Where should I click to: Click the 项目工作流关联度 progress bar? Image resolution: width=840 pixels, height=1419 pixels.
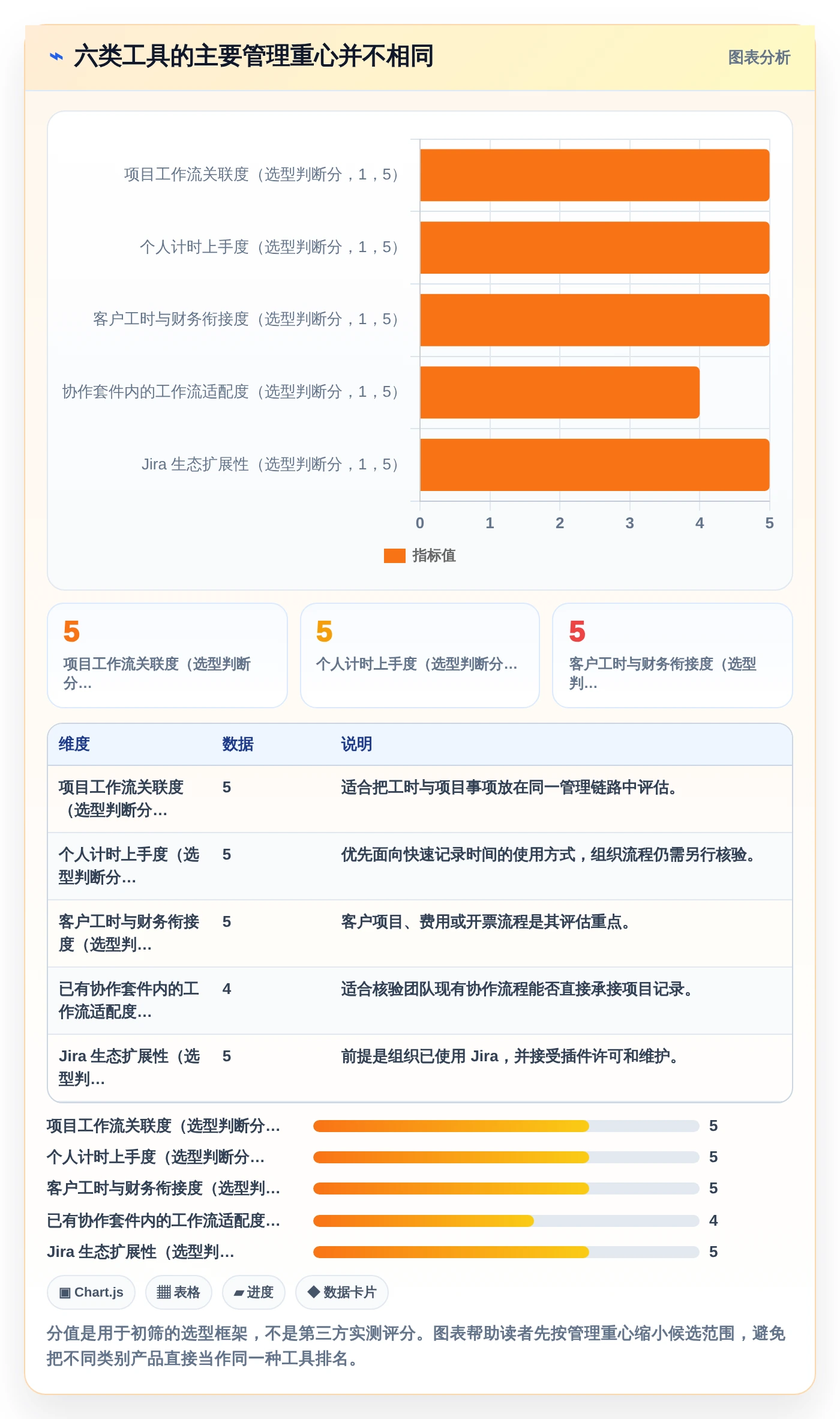[x=506, y=1126]
